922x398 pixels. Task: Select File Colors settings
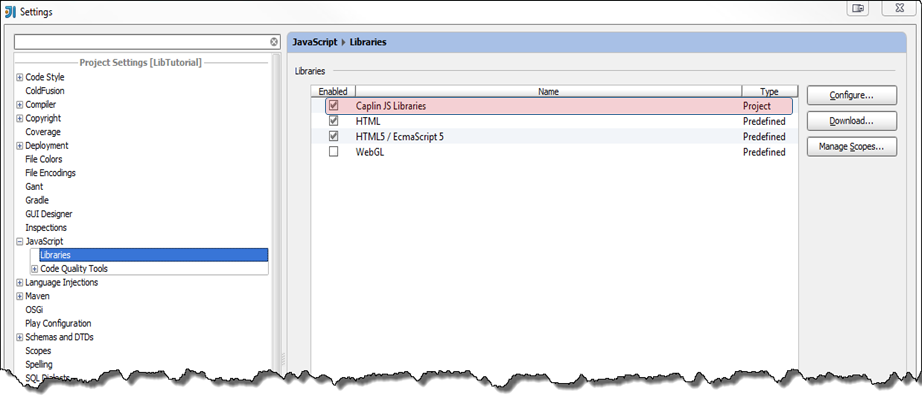click(44, 159)
